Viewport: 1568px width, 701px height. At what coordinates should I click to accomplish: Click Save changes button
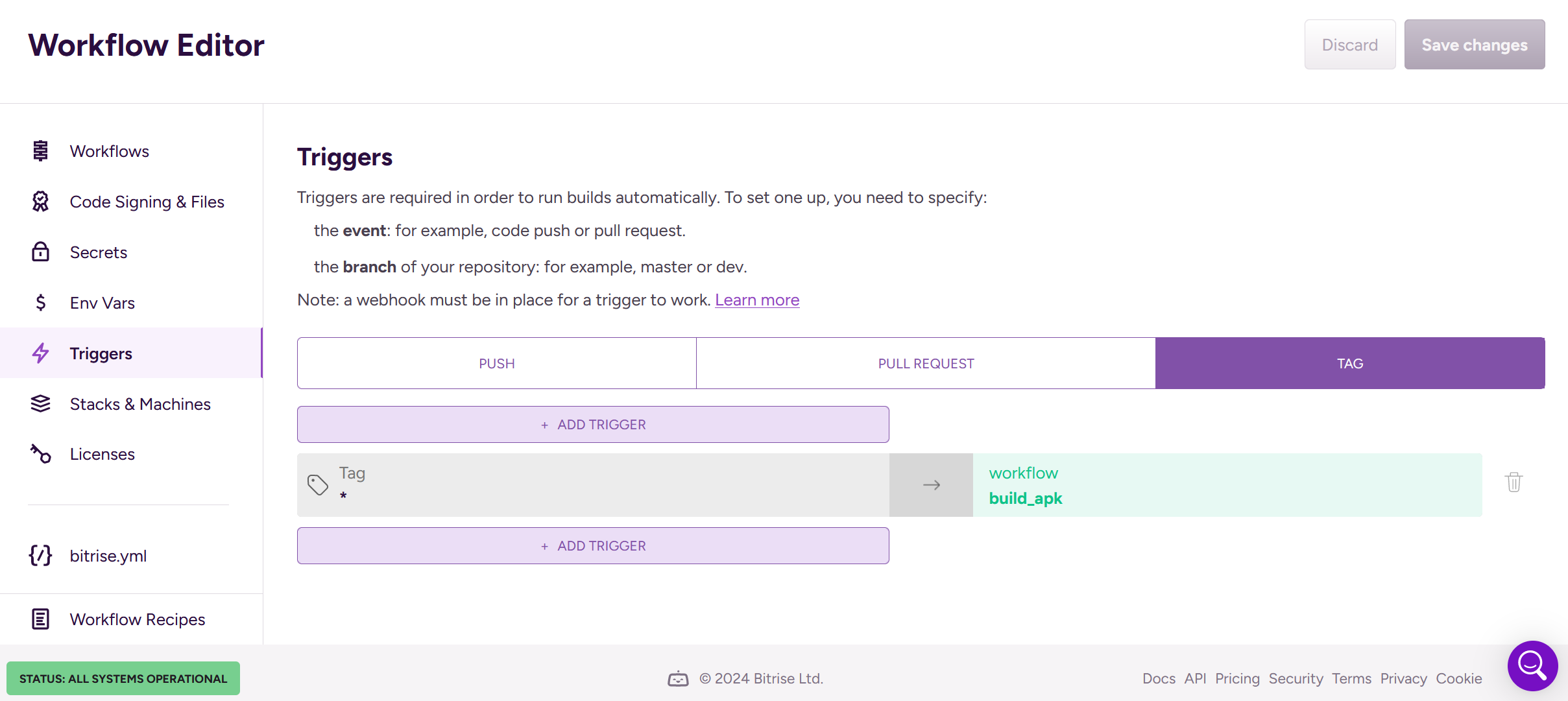pos(1474,45)
